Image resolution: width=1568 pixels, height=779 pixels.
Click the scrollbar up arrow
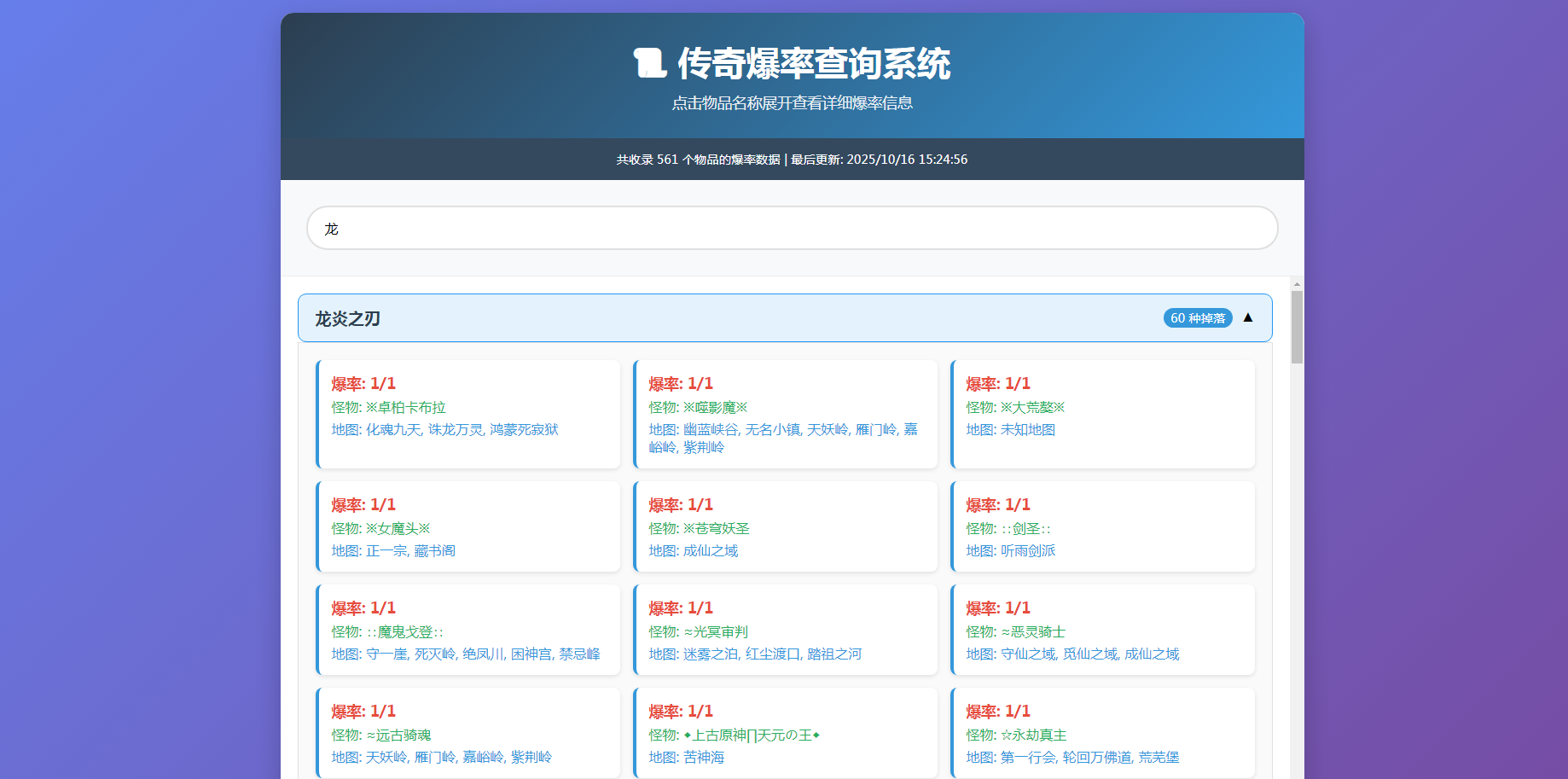pyautogui.click(x=1297, y=284)
